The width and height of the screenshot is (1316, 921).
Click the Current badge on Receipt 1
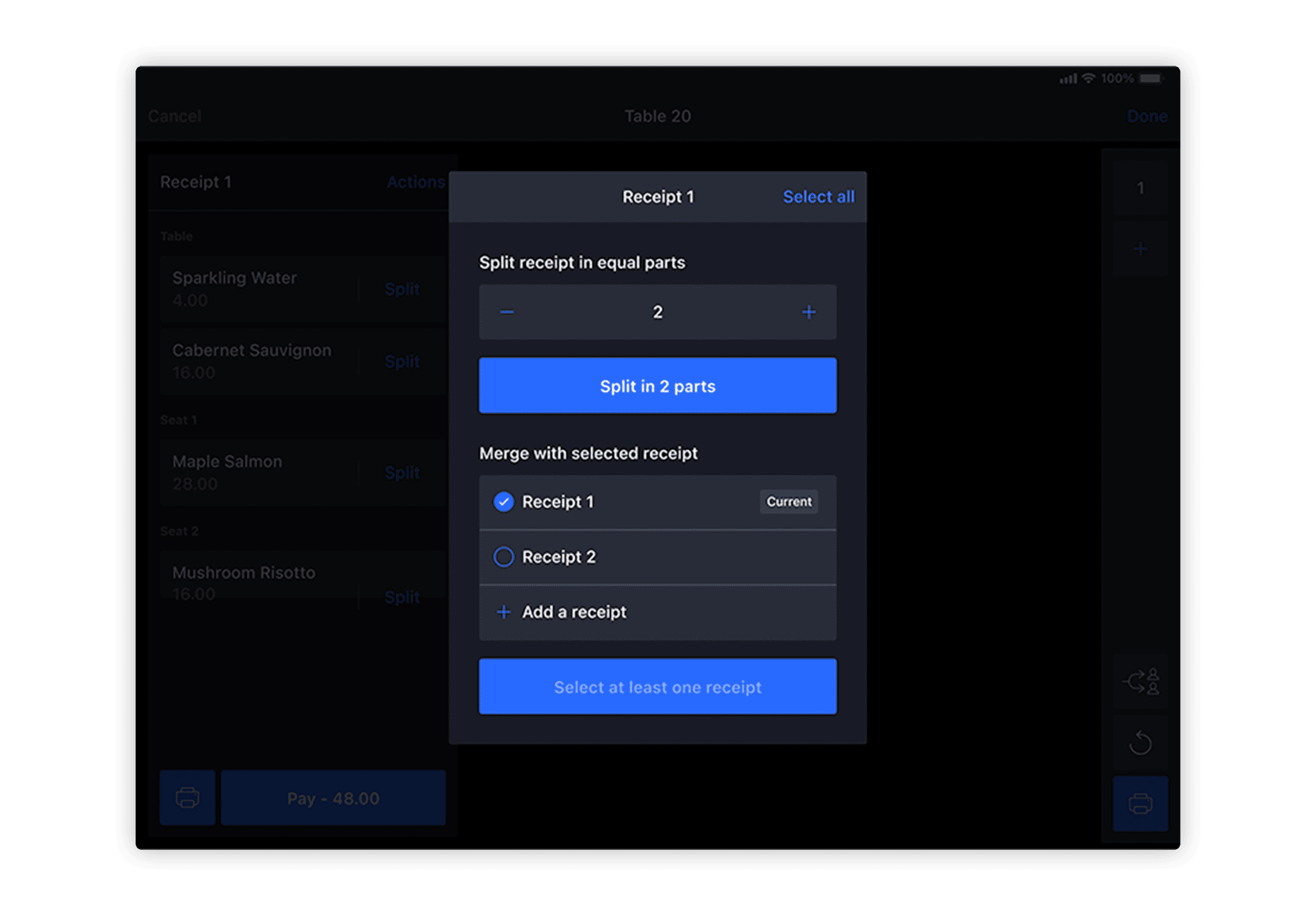click(x=789, y=502)
